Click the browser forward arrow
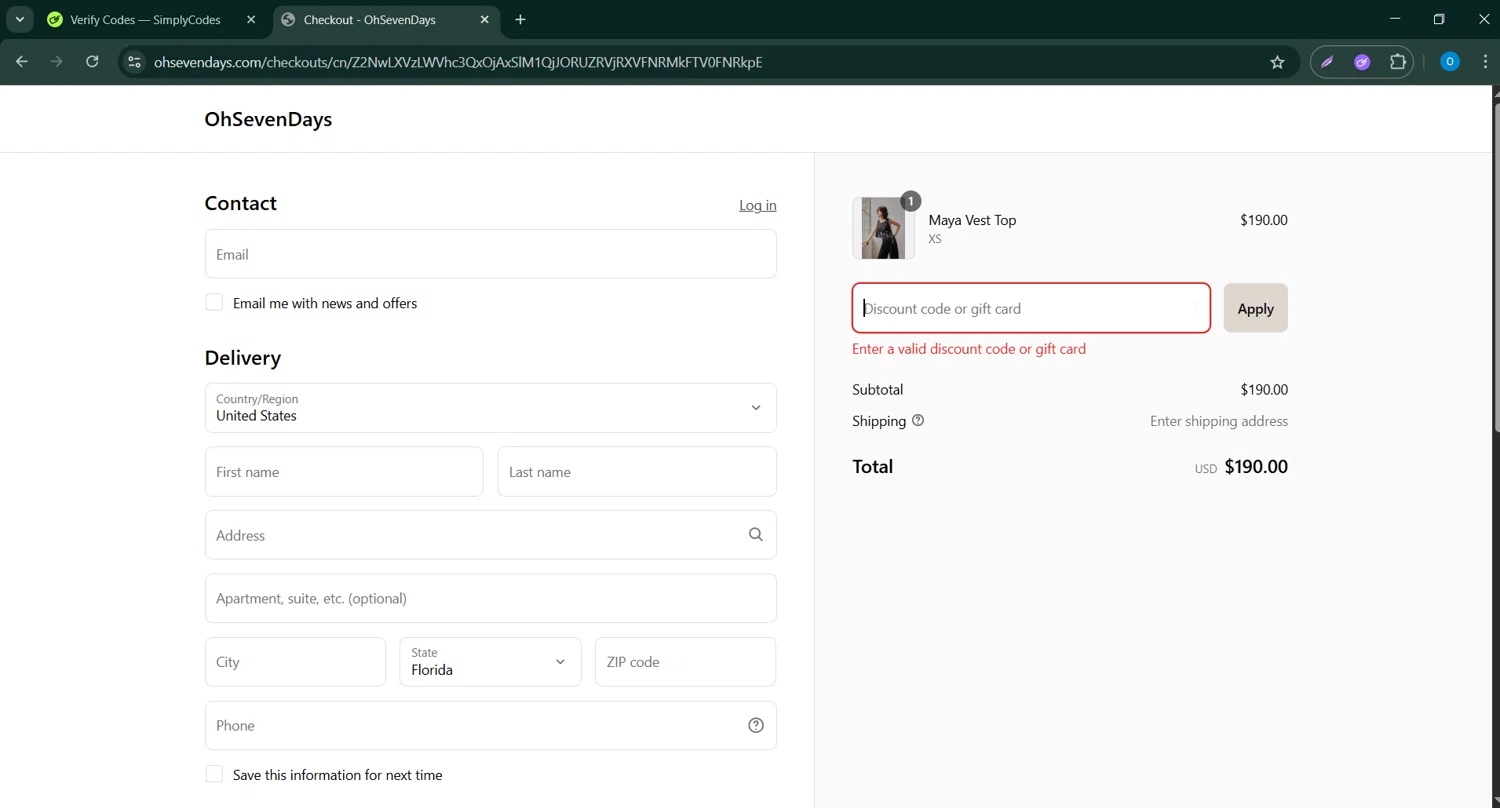 coord(57,62)
